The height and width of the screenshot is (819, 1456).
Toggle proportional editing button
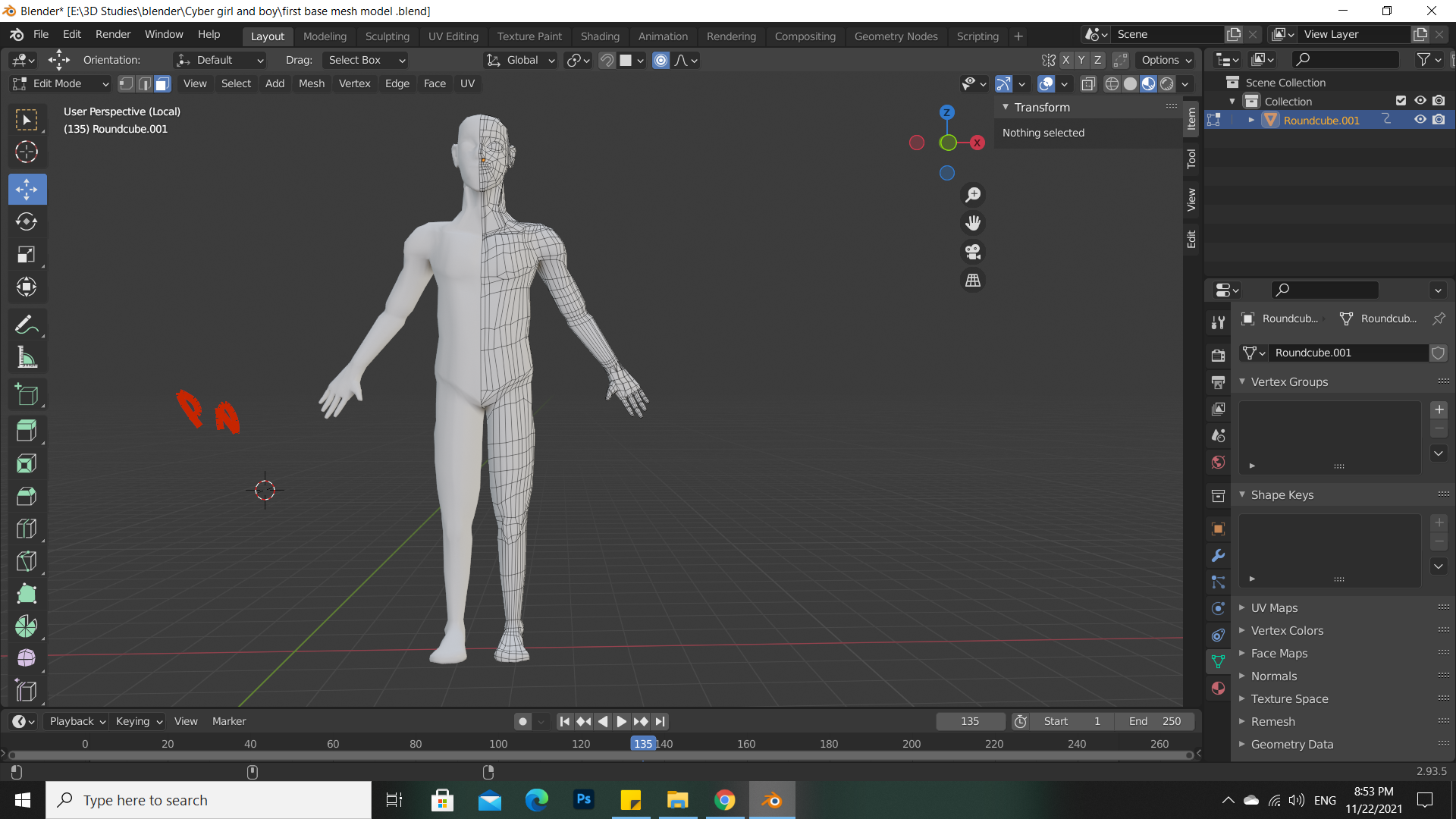pyautogui.click(x=661, y=60)
